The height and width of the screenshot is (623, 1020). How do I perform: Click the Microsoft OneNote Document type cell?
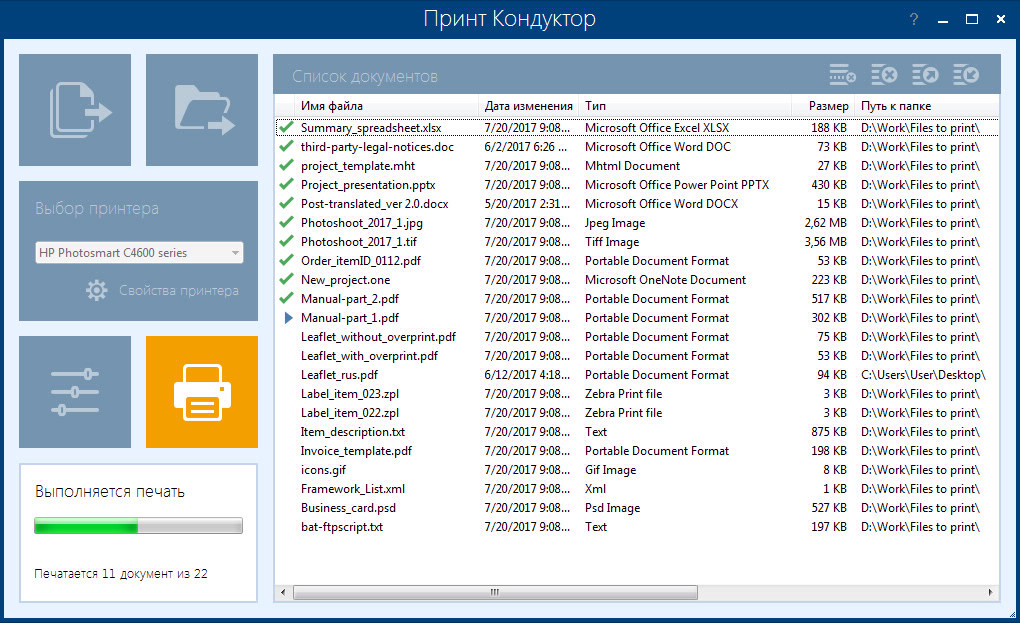point(665,280)
